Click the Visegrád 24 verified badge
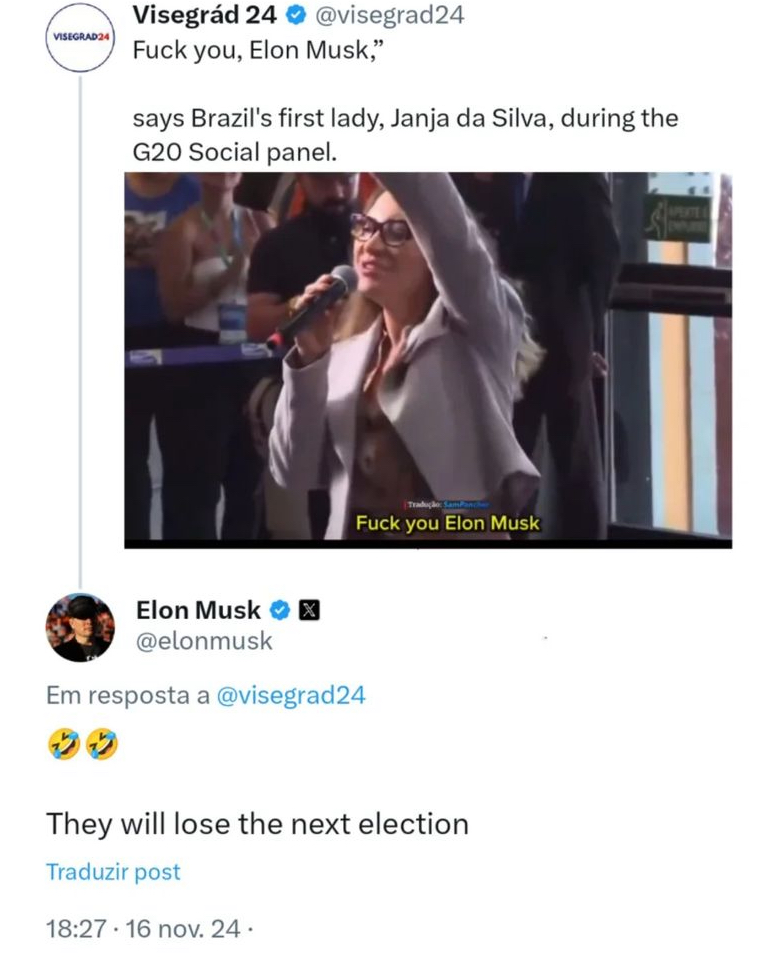The image size is (776, 958). point(296,16)
